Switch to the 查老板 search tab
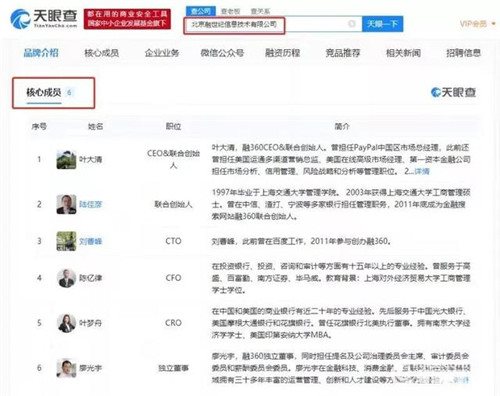 click(230, 11)
